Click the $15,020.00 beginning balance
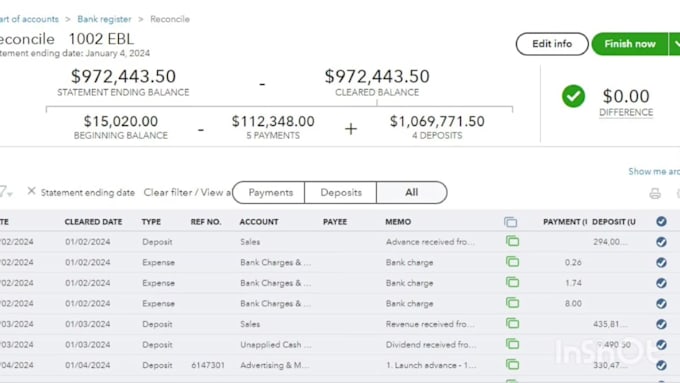680x383 pixels. (x=121, y=121)
